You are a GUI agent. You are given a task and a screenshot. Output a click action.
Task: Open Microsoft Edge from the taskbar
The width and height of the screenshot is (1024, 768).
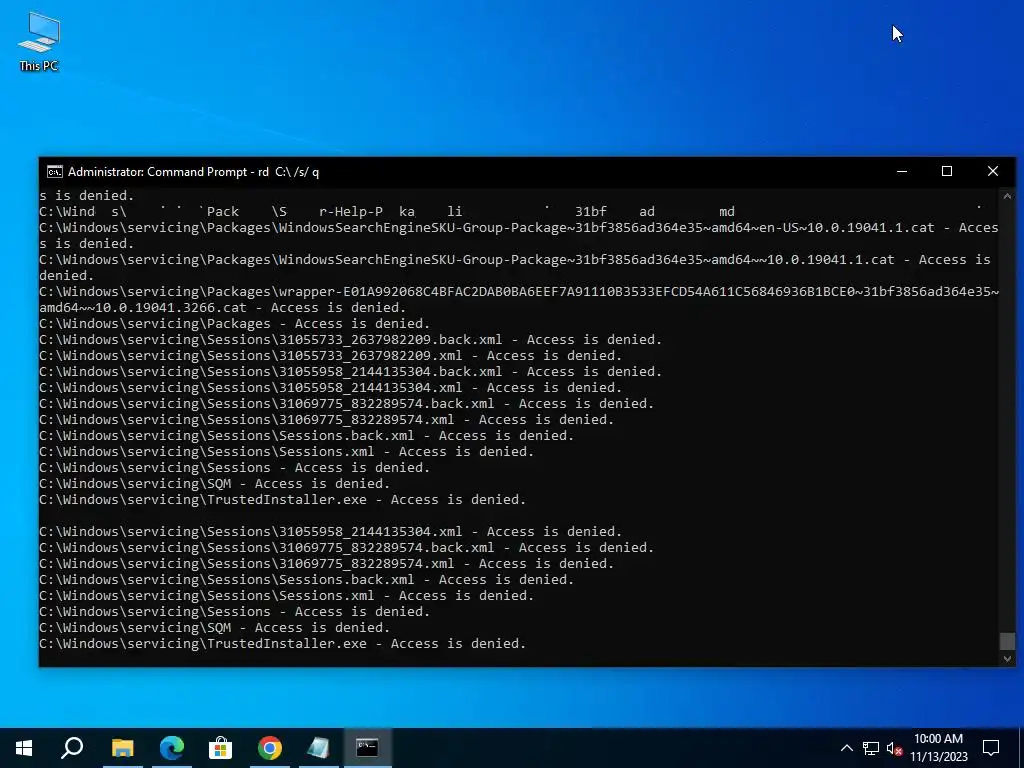point(172,748)
